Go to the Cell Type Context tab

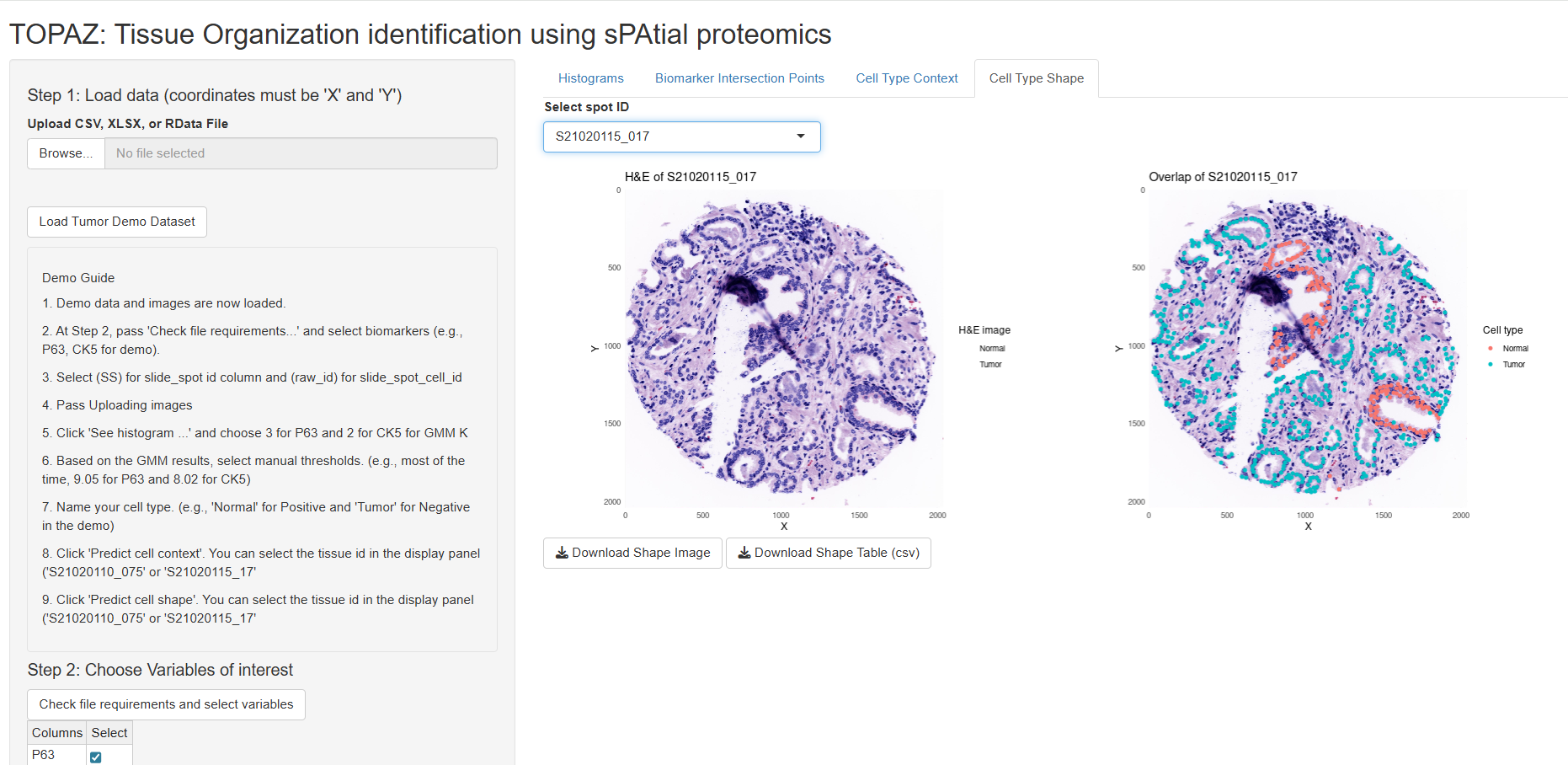click(x=906, y=78)
